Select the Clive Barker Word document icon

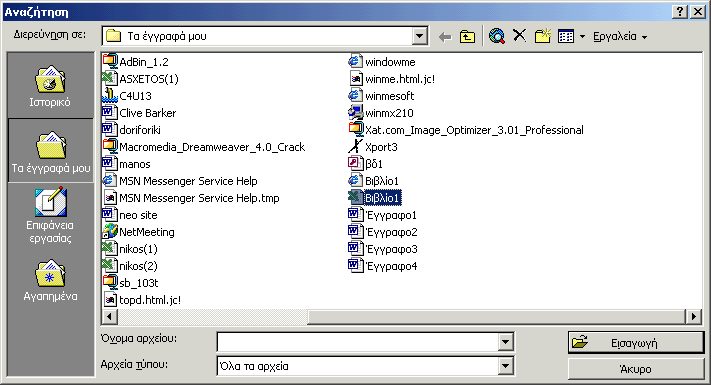point(110,112)
